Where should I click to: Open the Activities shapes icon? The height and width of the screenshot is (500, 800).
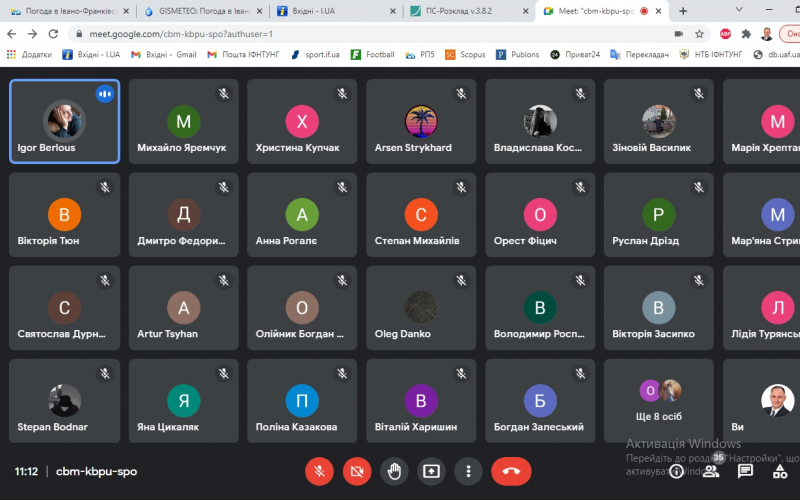tap(780, 471)
